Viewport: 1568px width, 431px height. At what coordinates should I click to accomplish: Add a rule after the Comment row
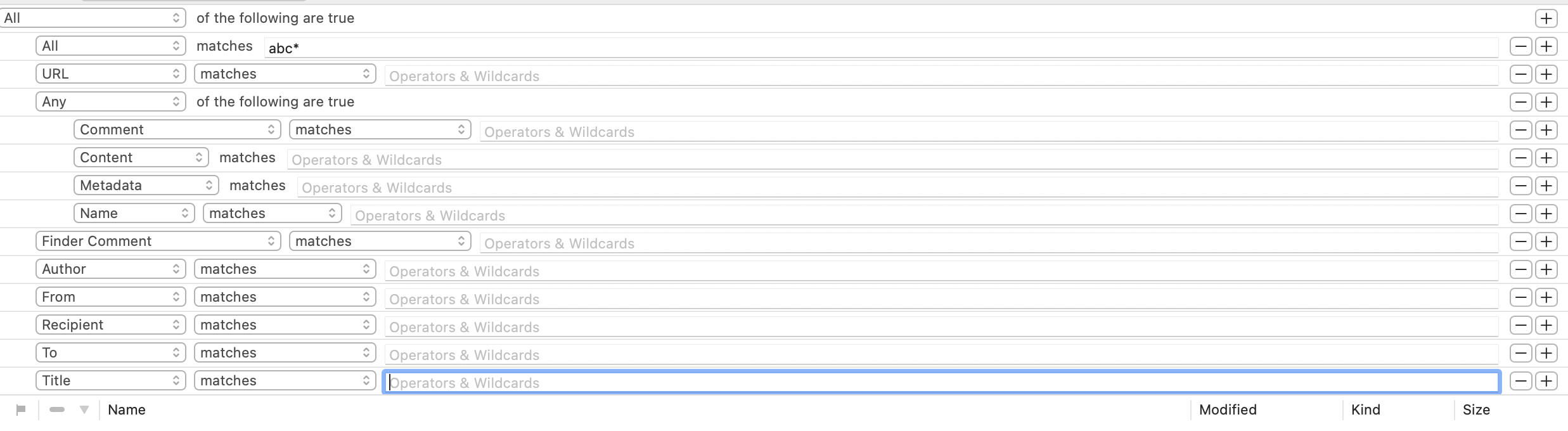[1546, 130]
